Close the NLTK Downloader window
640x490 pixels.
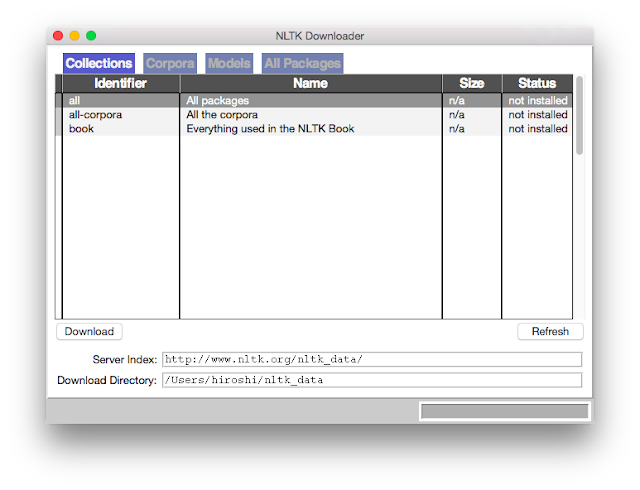coord(58,36)
